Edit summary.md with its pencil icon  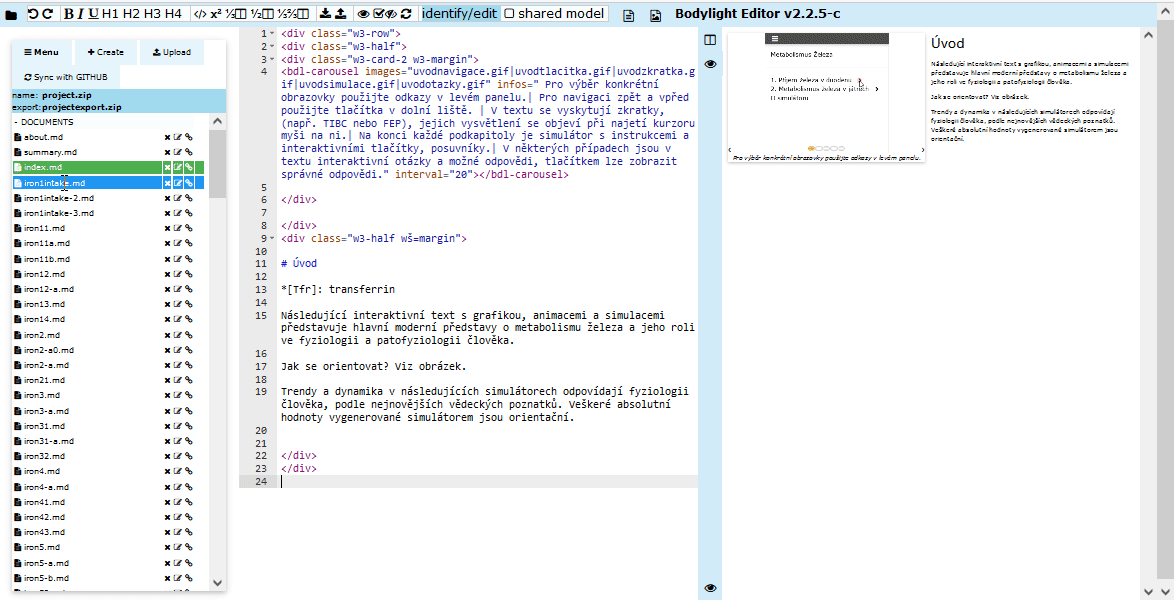click(x=178, y=152)
